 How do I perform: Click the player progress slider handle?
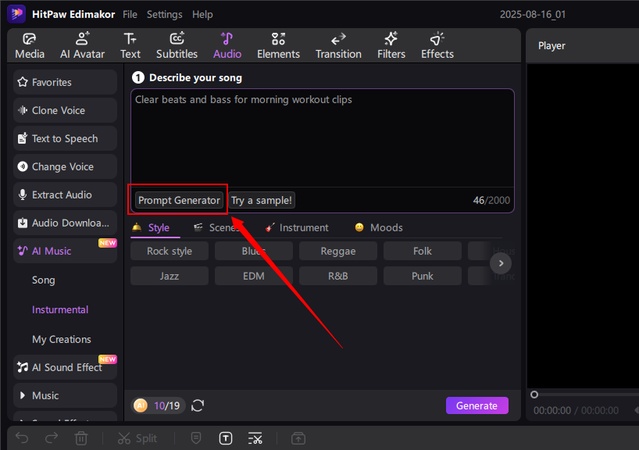point(534,394)
